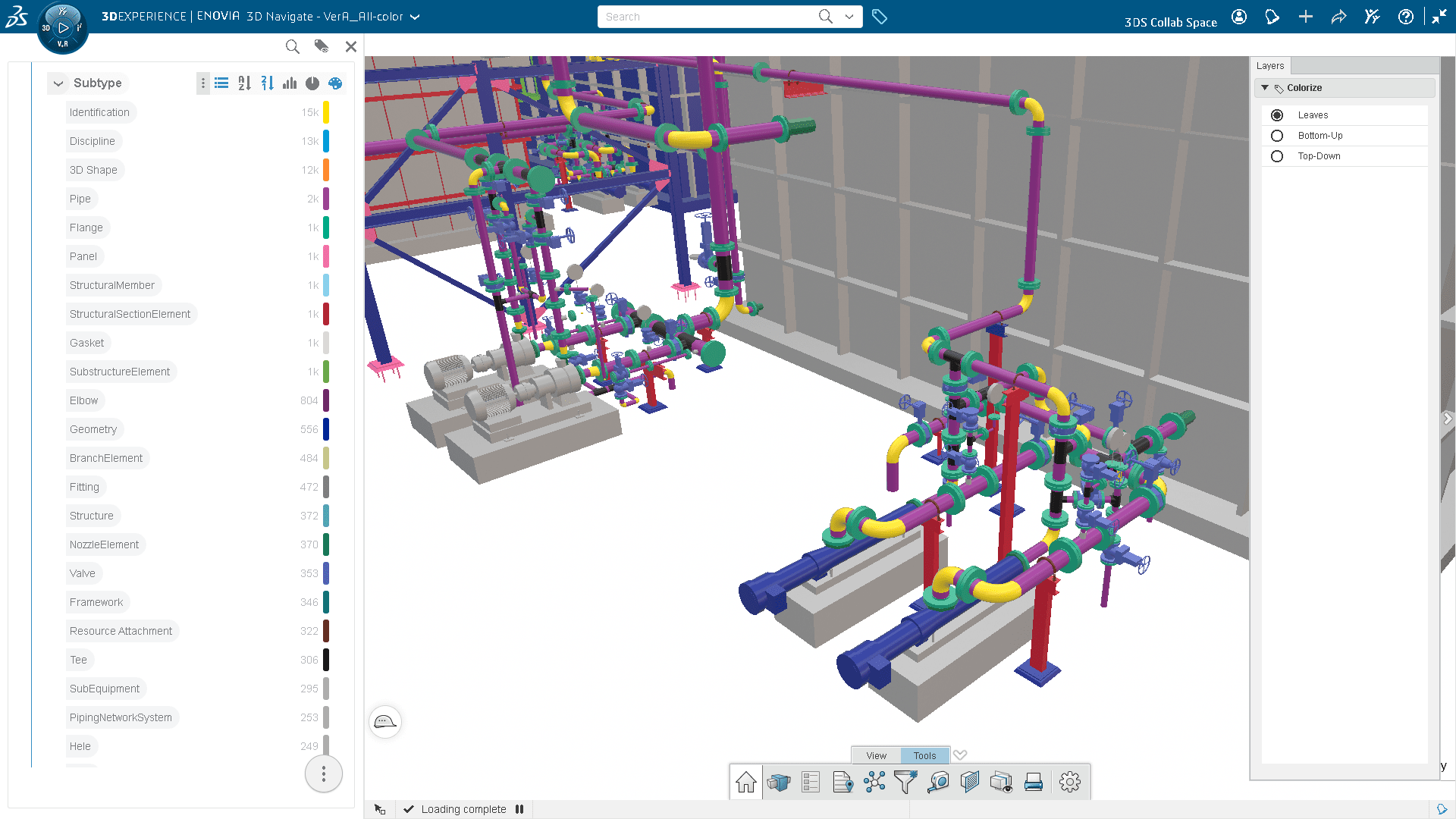Image resolution: width=1456 pixels, height=819 pixels.
Task: Click the 3D cube assembly tool icon
Action: [779, 782]
